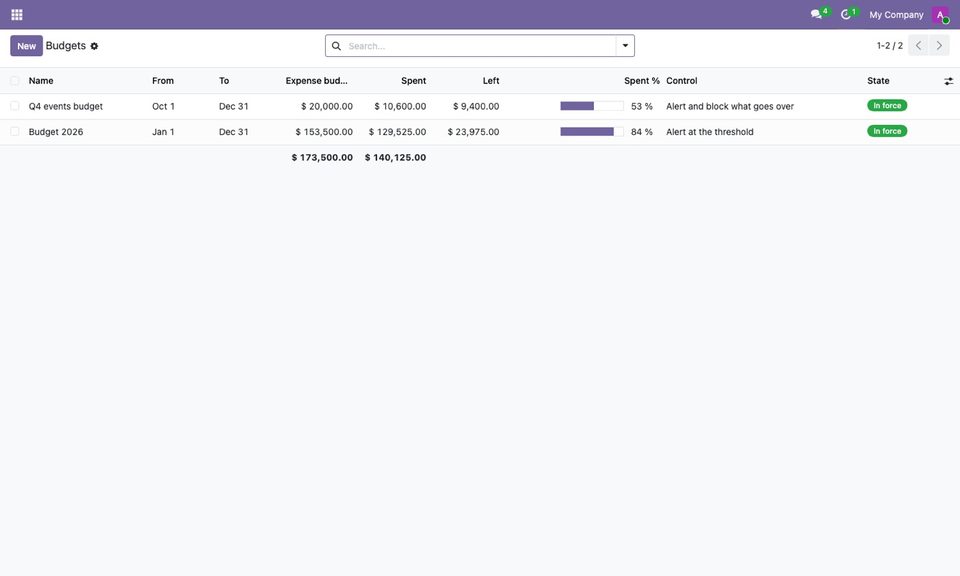Click the $ 173,500.00 total
This screenshot has width=960, height=576.
click(322, 157)
